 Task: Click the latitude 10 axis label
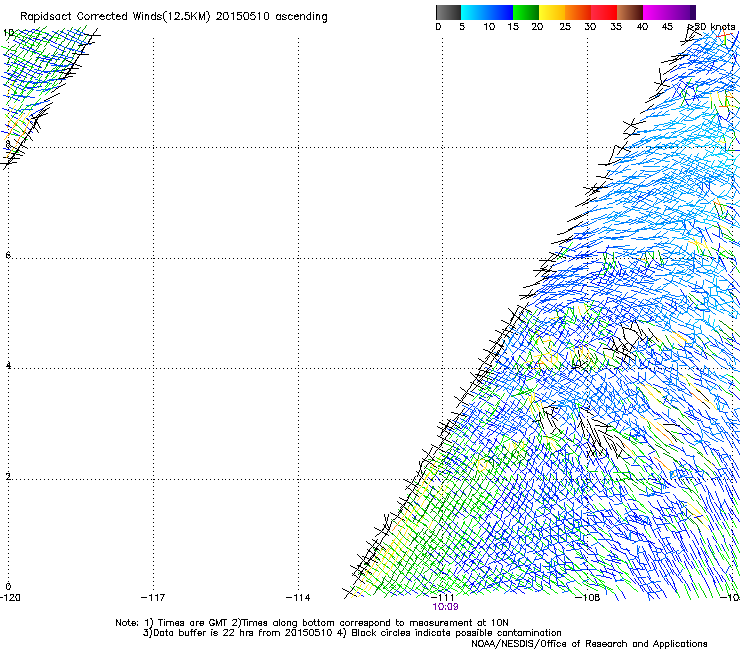(8, 33)
